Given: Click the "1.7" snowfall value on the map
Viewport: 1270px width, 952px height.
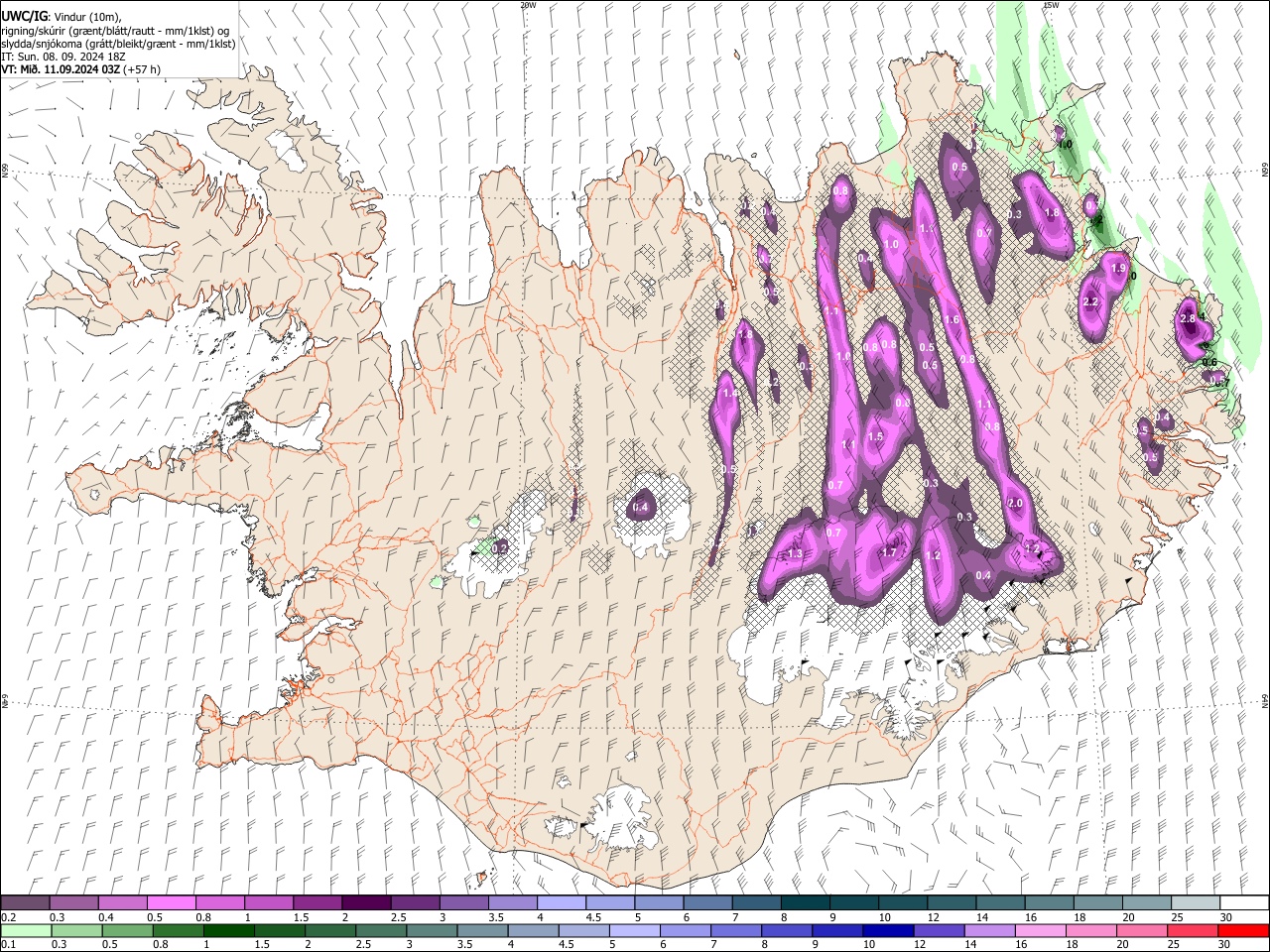Looking at the screenshot, I should pos(889,552).
